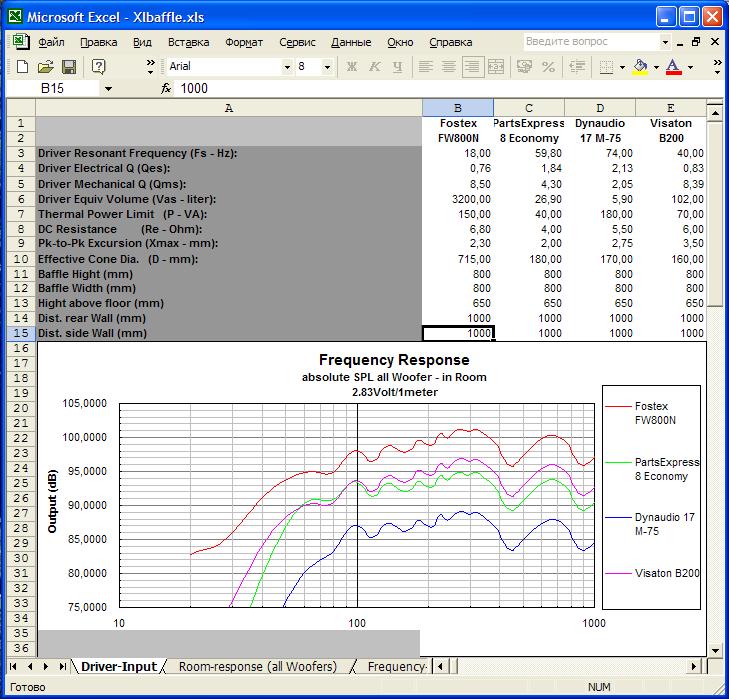This screenshot has height=699, width=729.
Task: Click the New workbook icon
Action: coord(22,67)
